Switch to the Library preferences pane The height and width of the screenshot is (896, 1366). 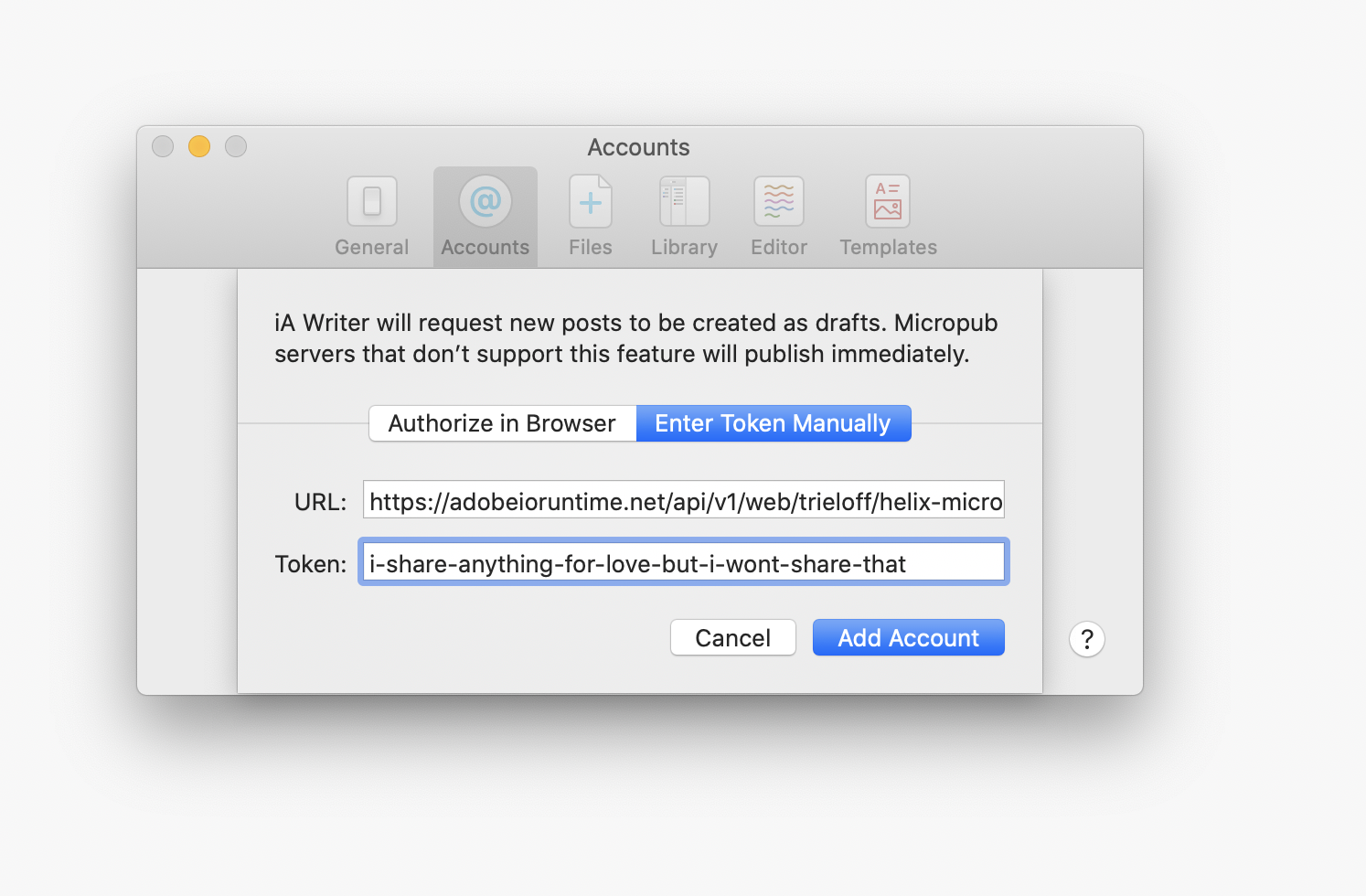pos(684,217)
